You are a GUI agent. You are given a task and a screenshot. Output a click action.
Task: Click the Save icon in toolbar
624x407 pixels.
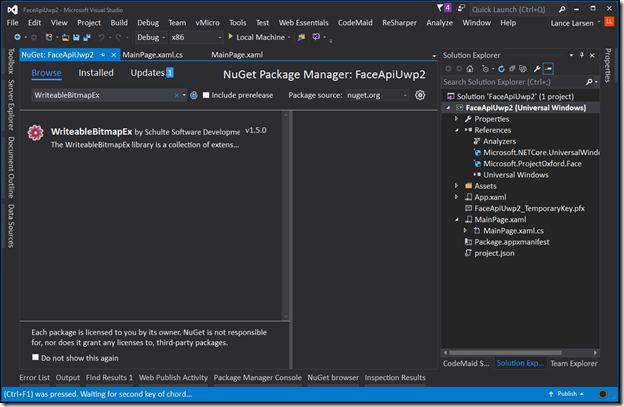[x=76, y=37]
